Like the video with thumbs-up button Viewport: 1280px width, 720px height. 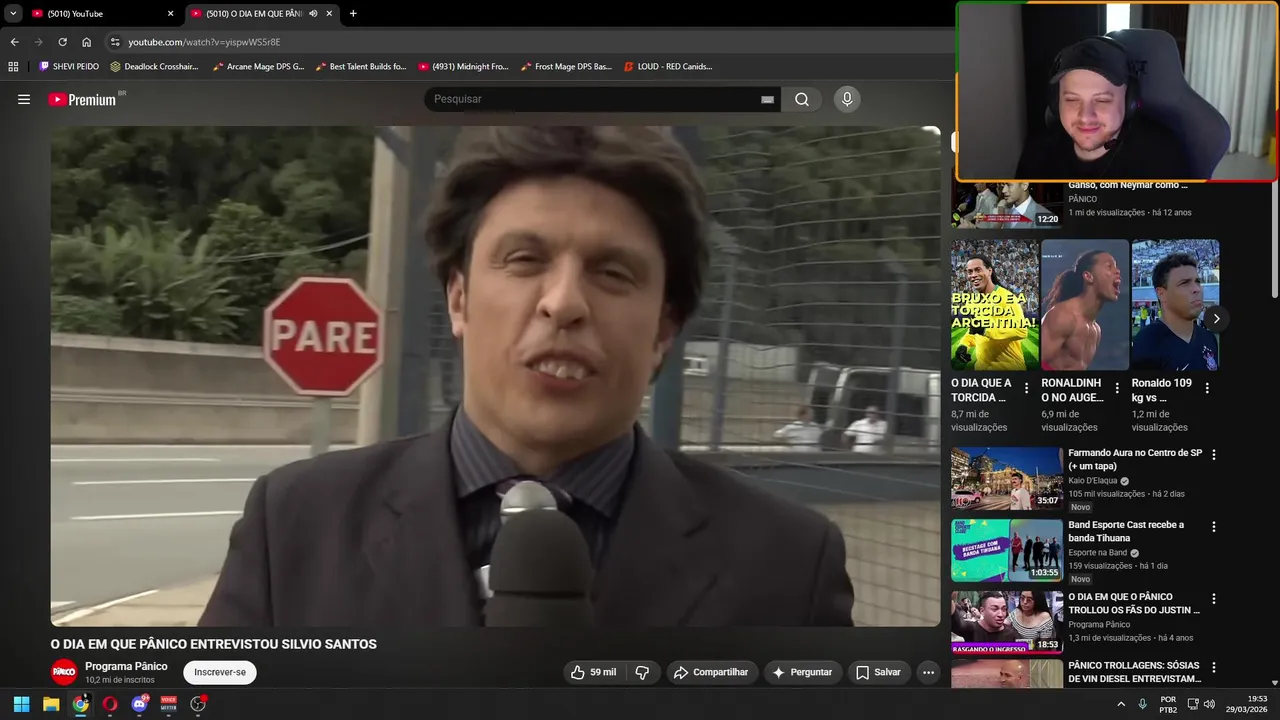pyautogui.click(x=594, y=672)
